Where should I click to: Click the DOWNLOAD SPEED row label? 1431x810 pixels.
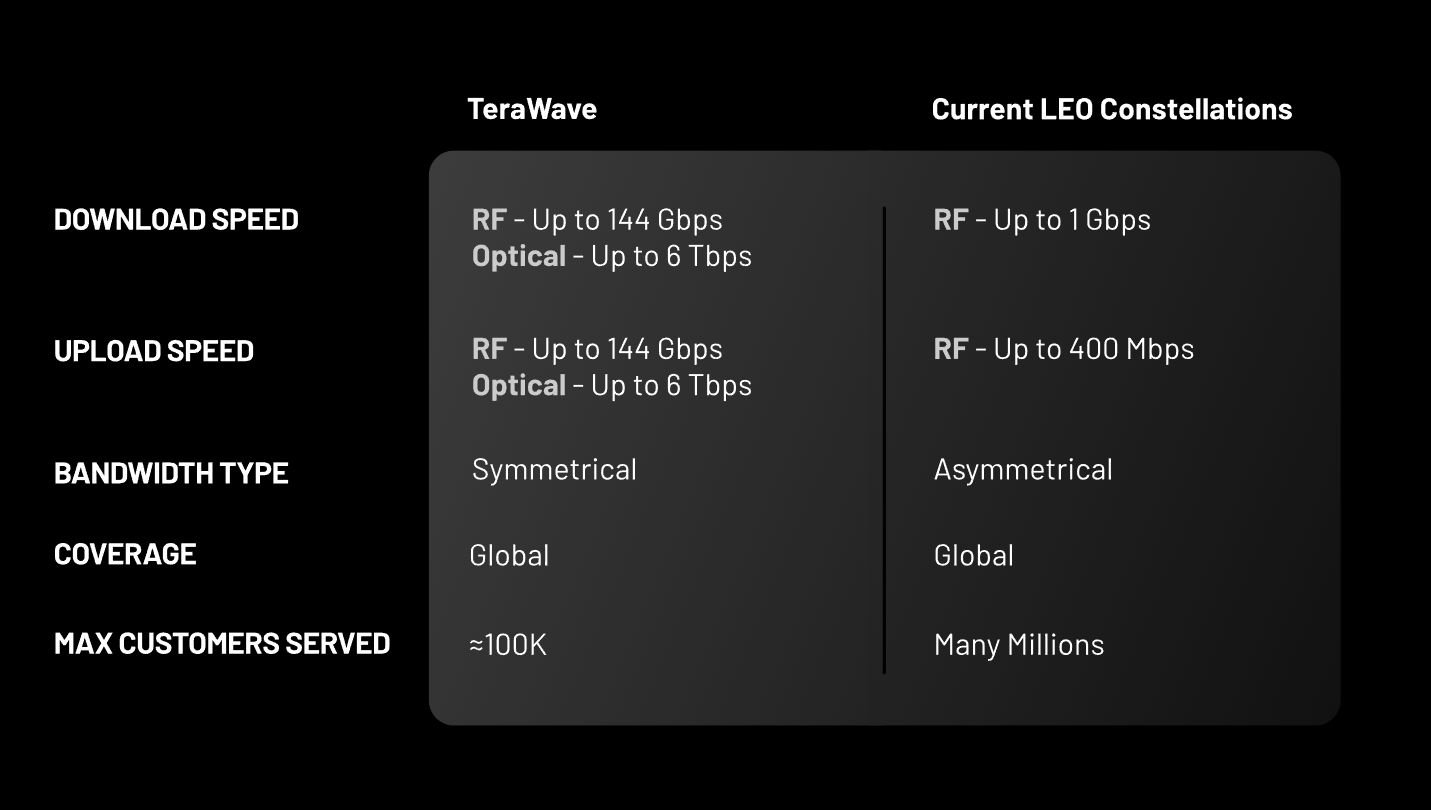point(176,220)
